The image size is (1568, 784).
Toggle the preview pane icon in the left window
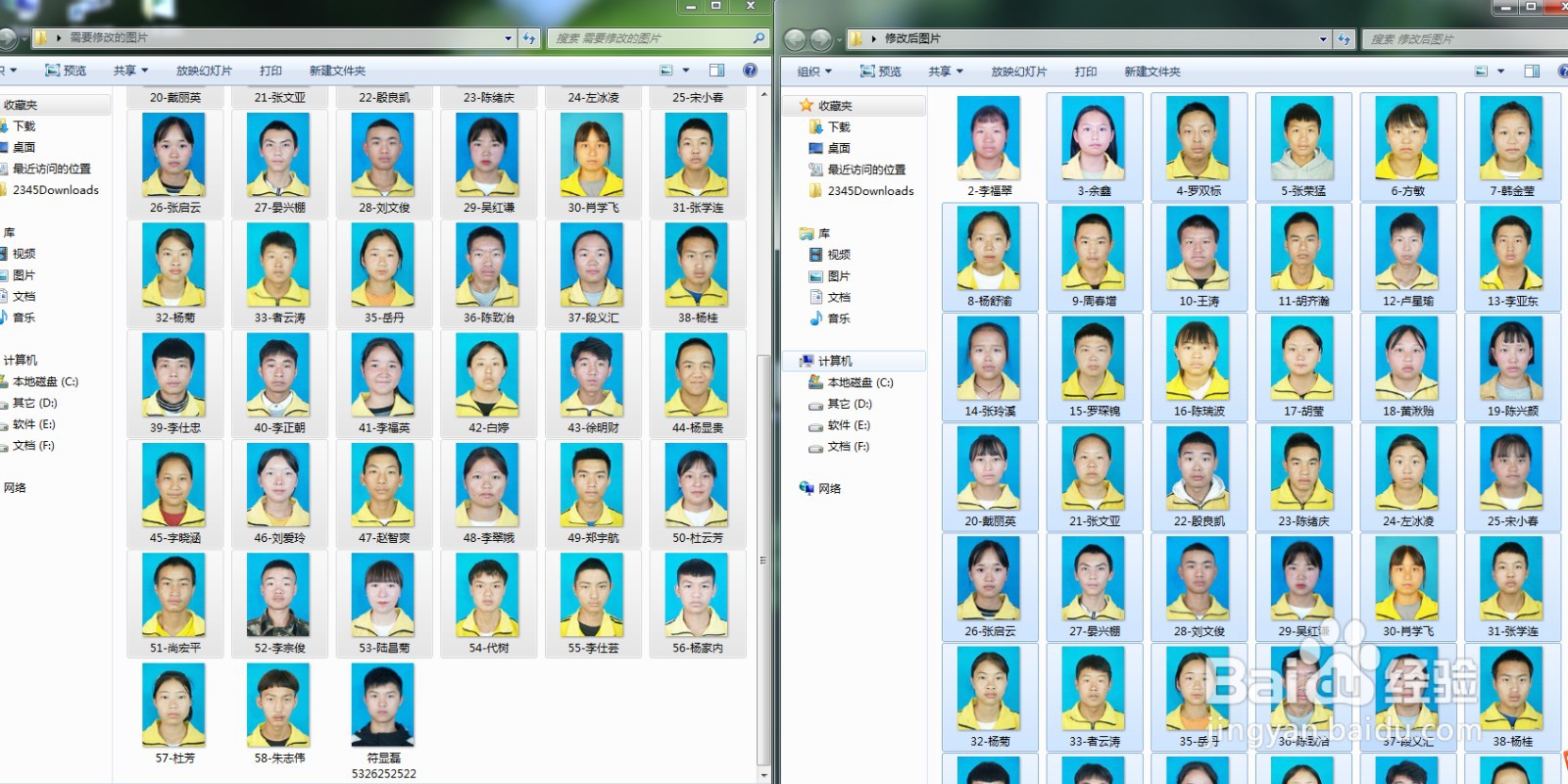coord(717,71)
